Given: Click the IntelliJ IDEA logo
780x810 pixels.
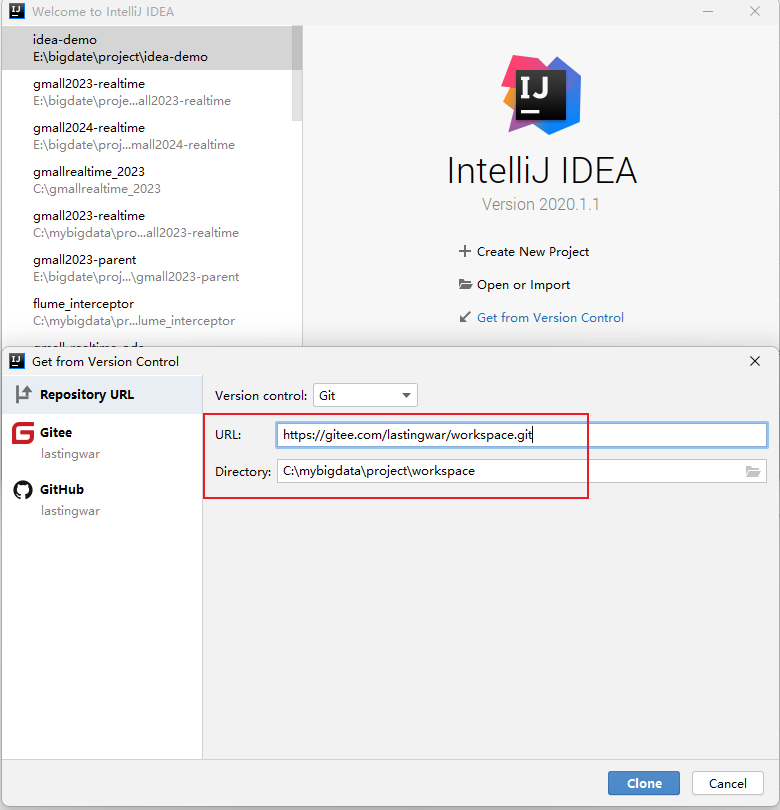Looking at the screenshot, I should 541,94.
